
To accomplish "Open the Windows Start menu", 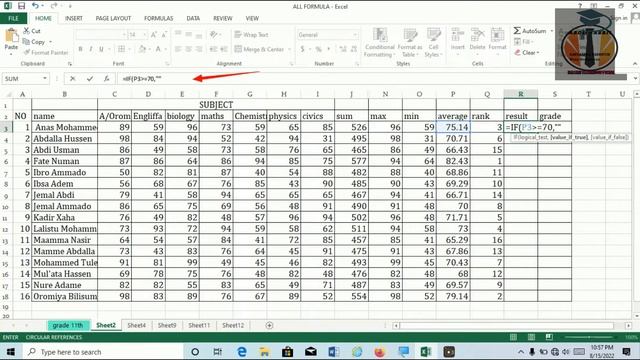I will (x=10, y=351).
